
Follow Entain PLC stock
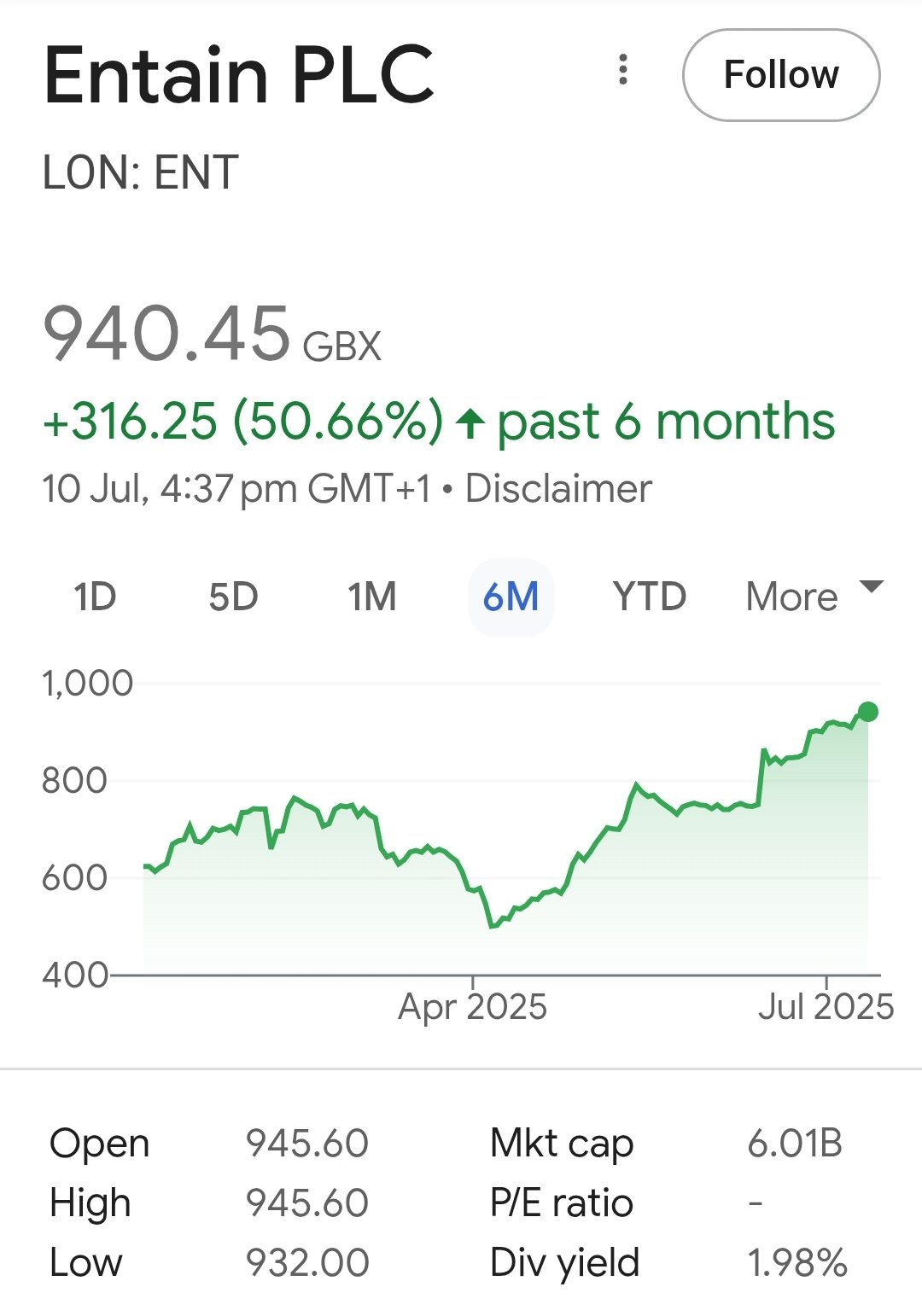pos(781,75)
